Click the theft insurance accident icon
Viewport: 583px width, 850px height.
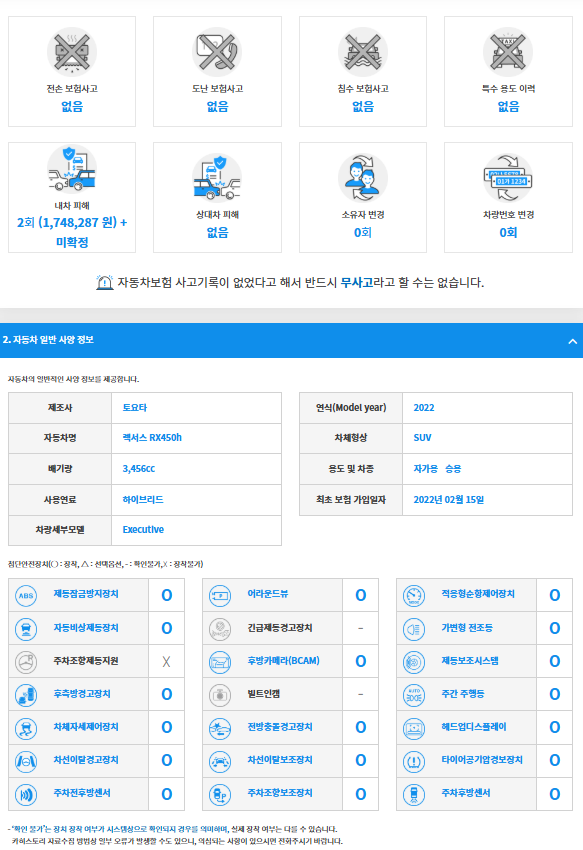click(x=217, y=52)
